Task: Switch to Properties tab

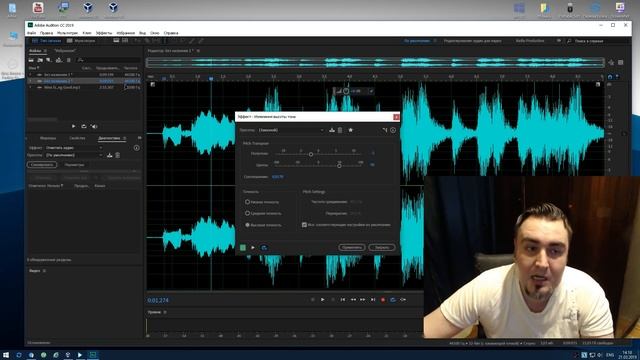Action: pyautogui.click(x=77, y=138)
